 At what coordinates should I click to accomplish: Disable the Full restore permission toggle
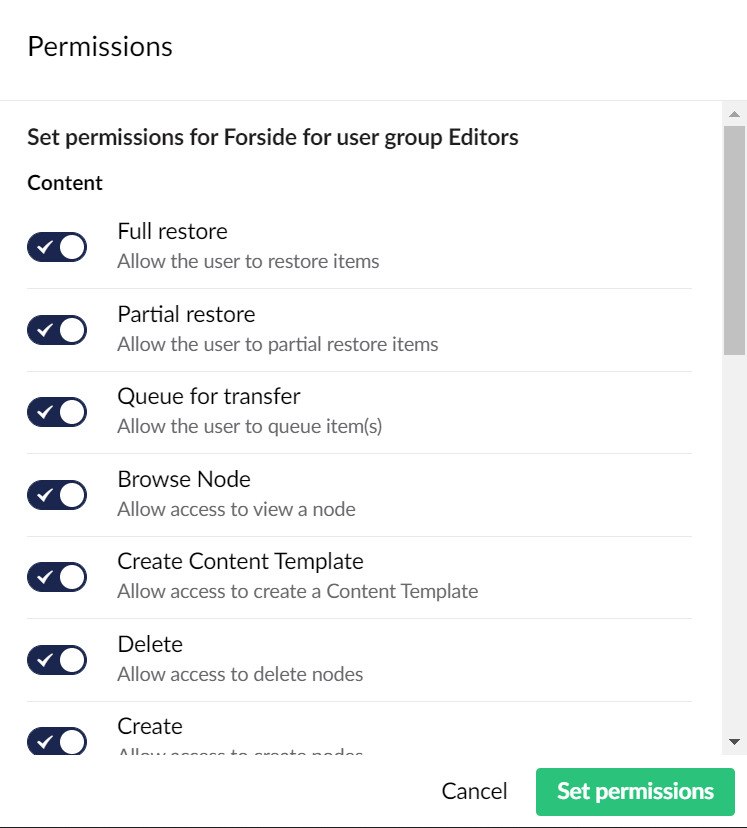point(56,246)
